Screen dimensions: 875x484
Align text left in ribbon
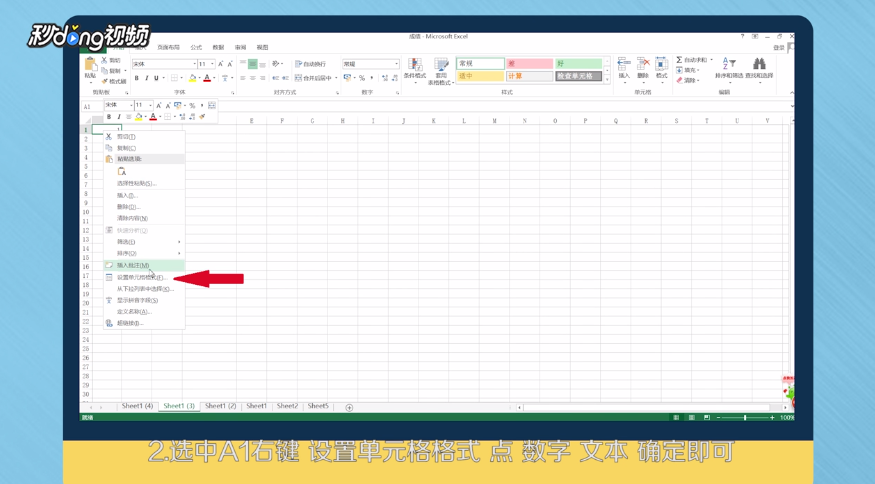tap(243, 78)
